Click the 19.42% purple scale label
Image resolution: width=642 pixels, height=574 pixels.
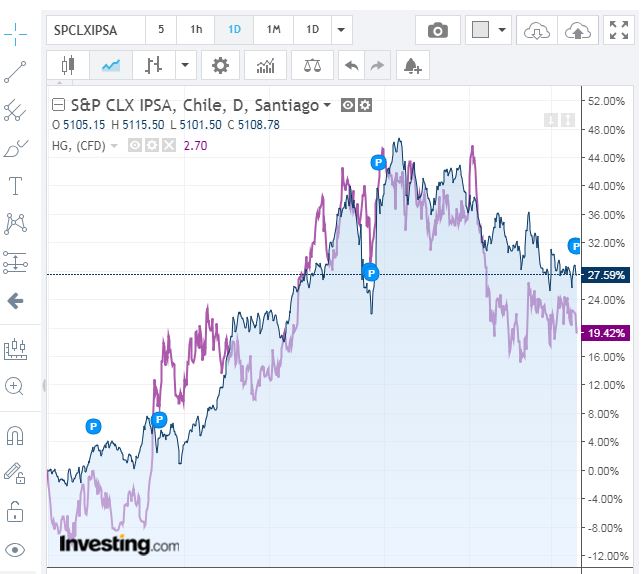[x=606, y=333]
